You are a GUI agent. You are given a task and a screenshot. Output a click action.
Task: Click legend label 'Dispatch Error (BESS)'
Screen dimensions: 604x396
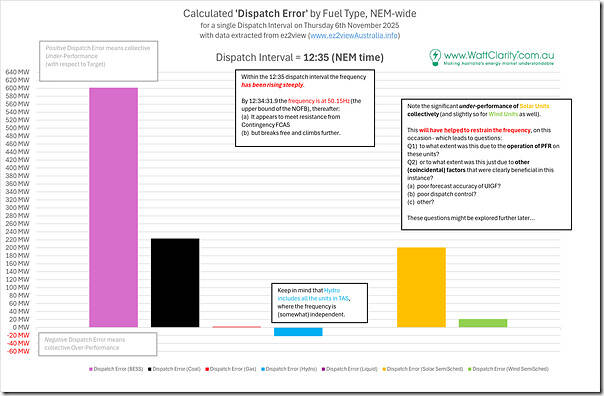[x=118, y=369]
